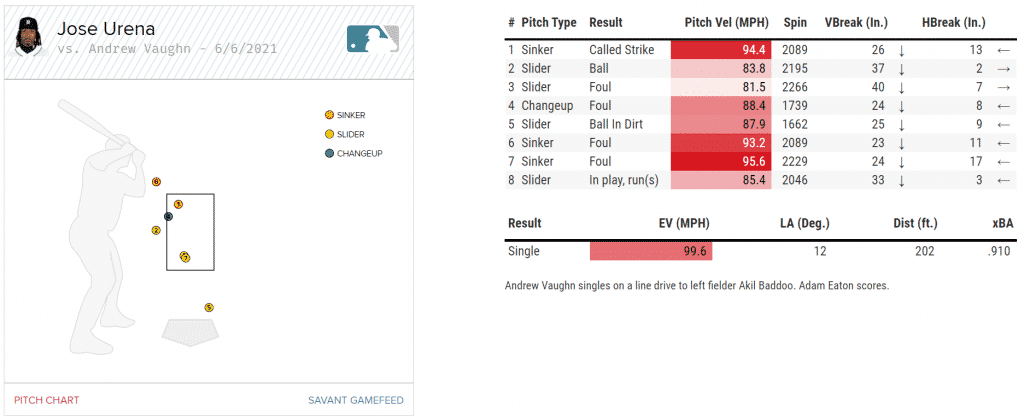Screen dimensions: 1024x419
Task: Select pitch 2 slider marker on the chart
Action: coord(156,231)
